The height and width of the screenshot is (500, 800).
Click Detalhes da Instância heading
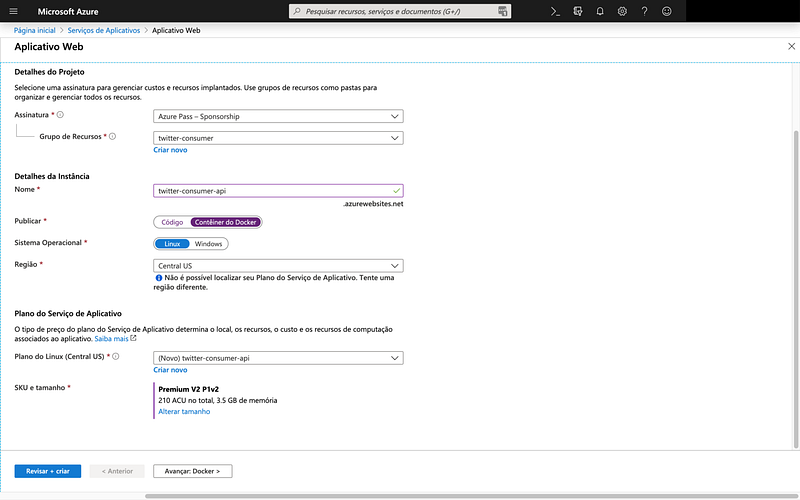tap(52, 176)
